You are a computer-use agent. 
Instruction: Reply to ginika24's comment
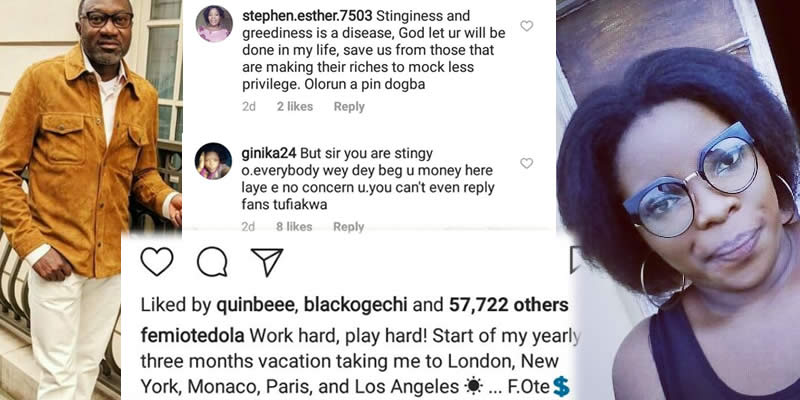[348, 227]
